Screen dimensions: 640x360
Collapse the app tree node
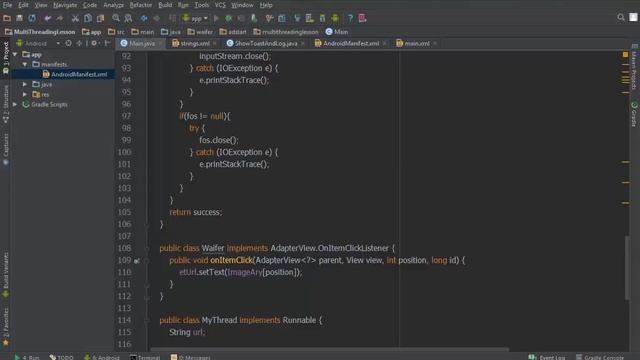pos(15,54)
